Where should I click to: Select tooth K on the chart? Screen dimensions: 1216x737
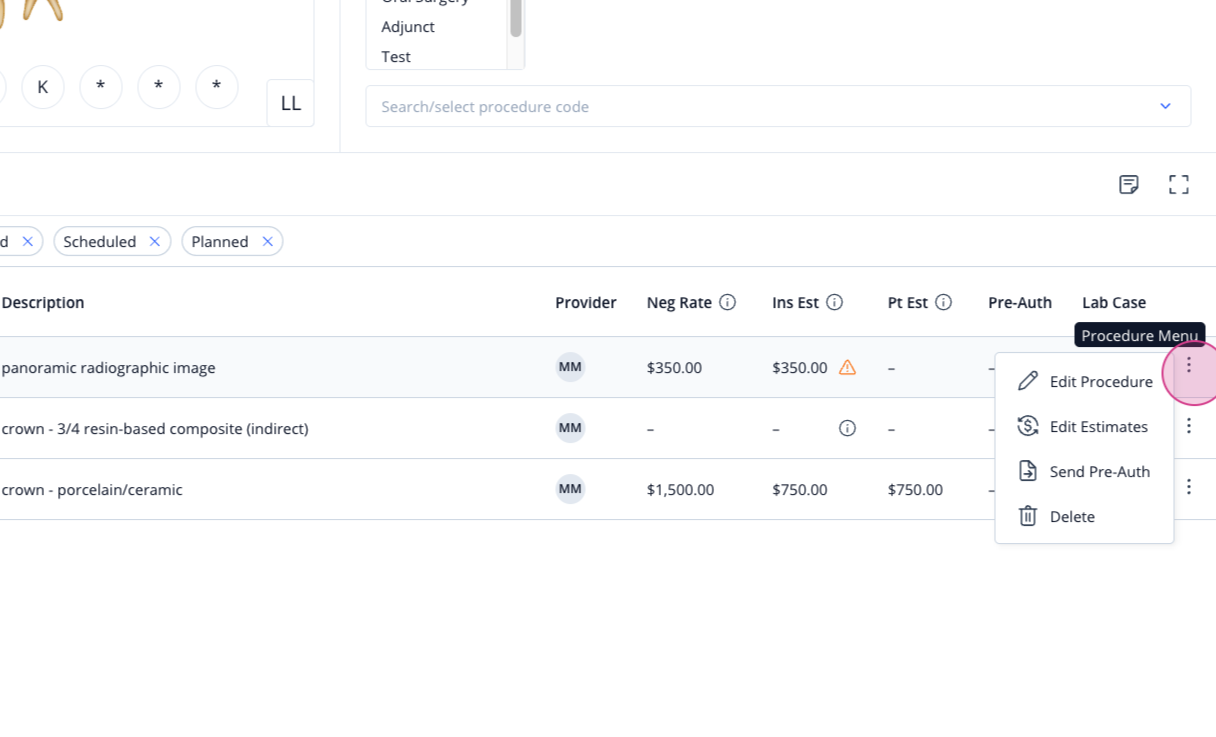click(43, 87)
